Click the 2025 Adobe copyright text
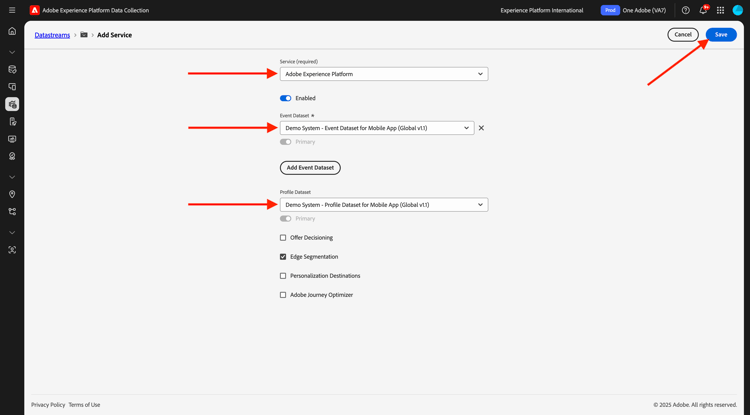This screenshot has width=750, height=415. coord(695,404)
